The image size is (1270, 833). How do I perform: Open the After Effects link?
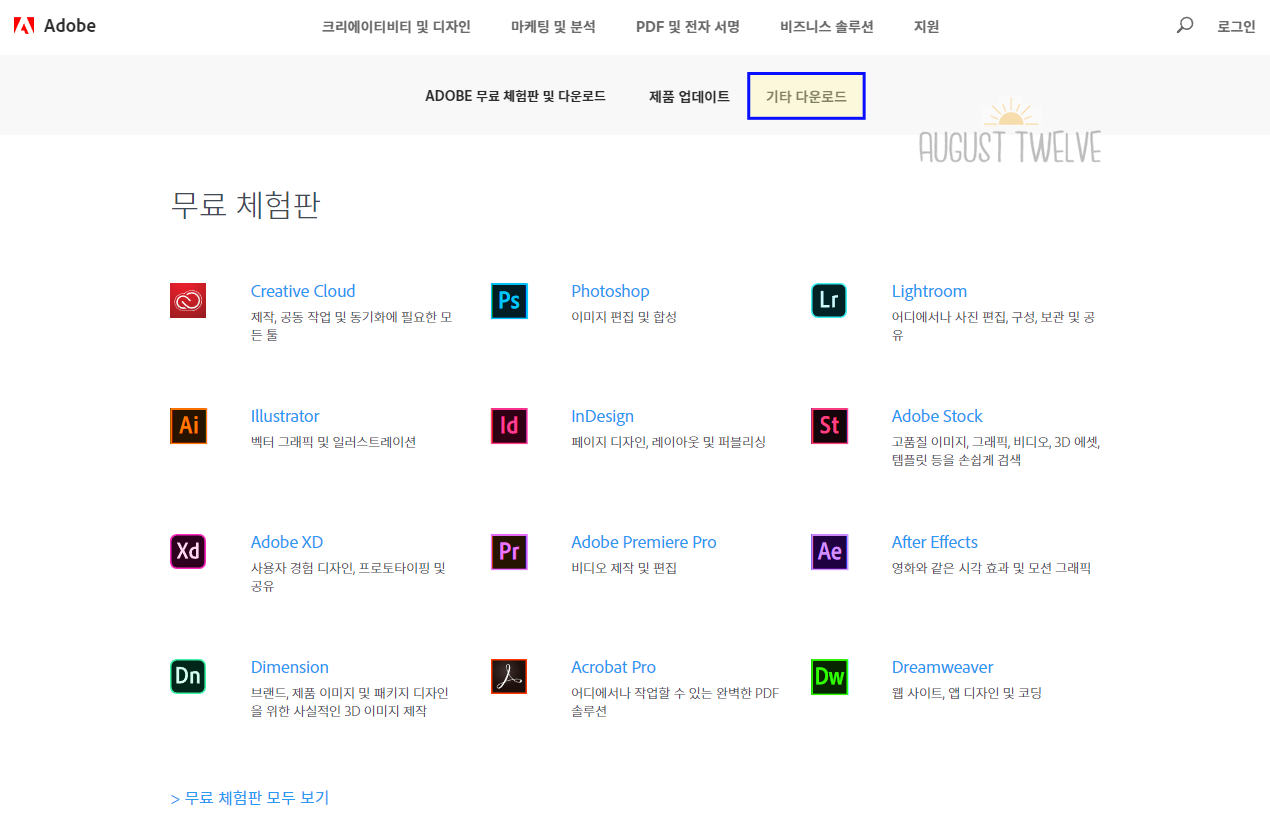pos(935,542)
